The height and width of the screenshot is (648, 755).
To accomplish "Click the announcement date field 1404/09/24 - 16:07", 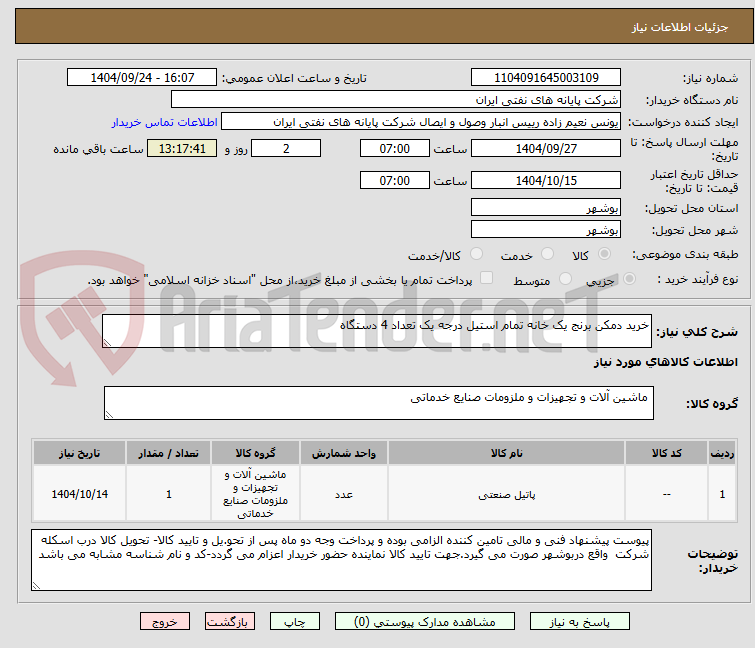I will (x=142, y=78).
